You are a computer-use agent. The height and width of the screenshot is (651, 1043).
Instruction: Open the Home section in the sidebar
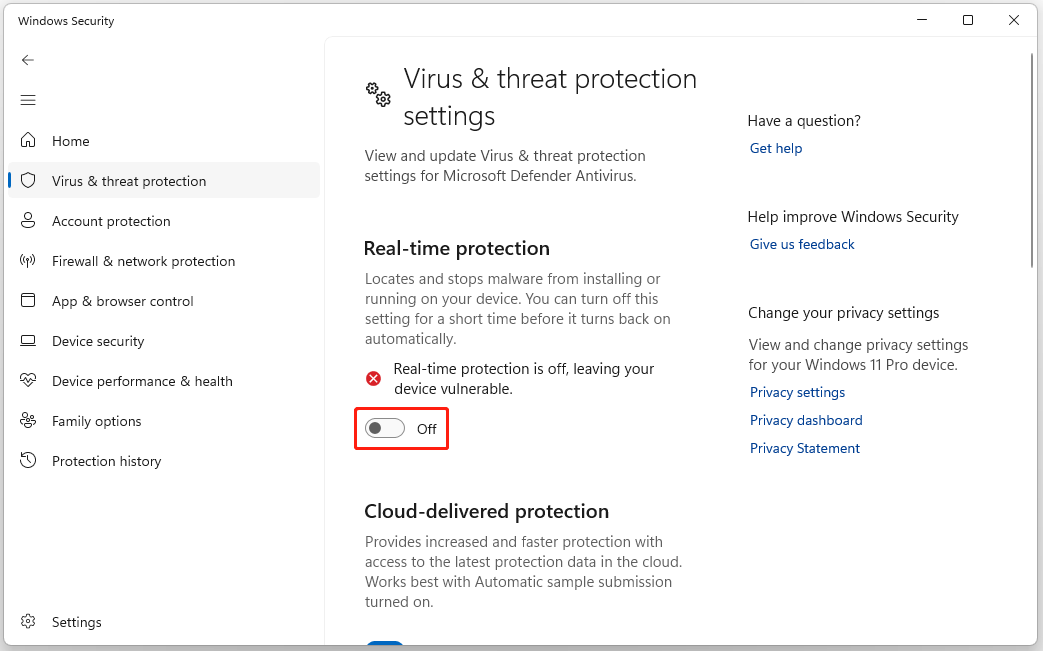tap(68, 140)
